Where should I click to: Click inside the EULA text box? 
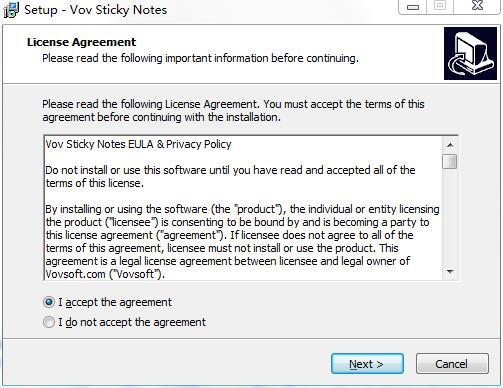point(243,208)
